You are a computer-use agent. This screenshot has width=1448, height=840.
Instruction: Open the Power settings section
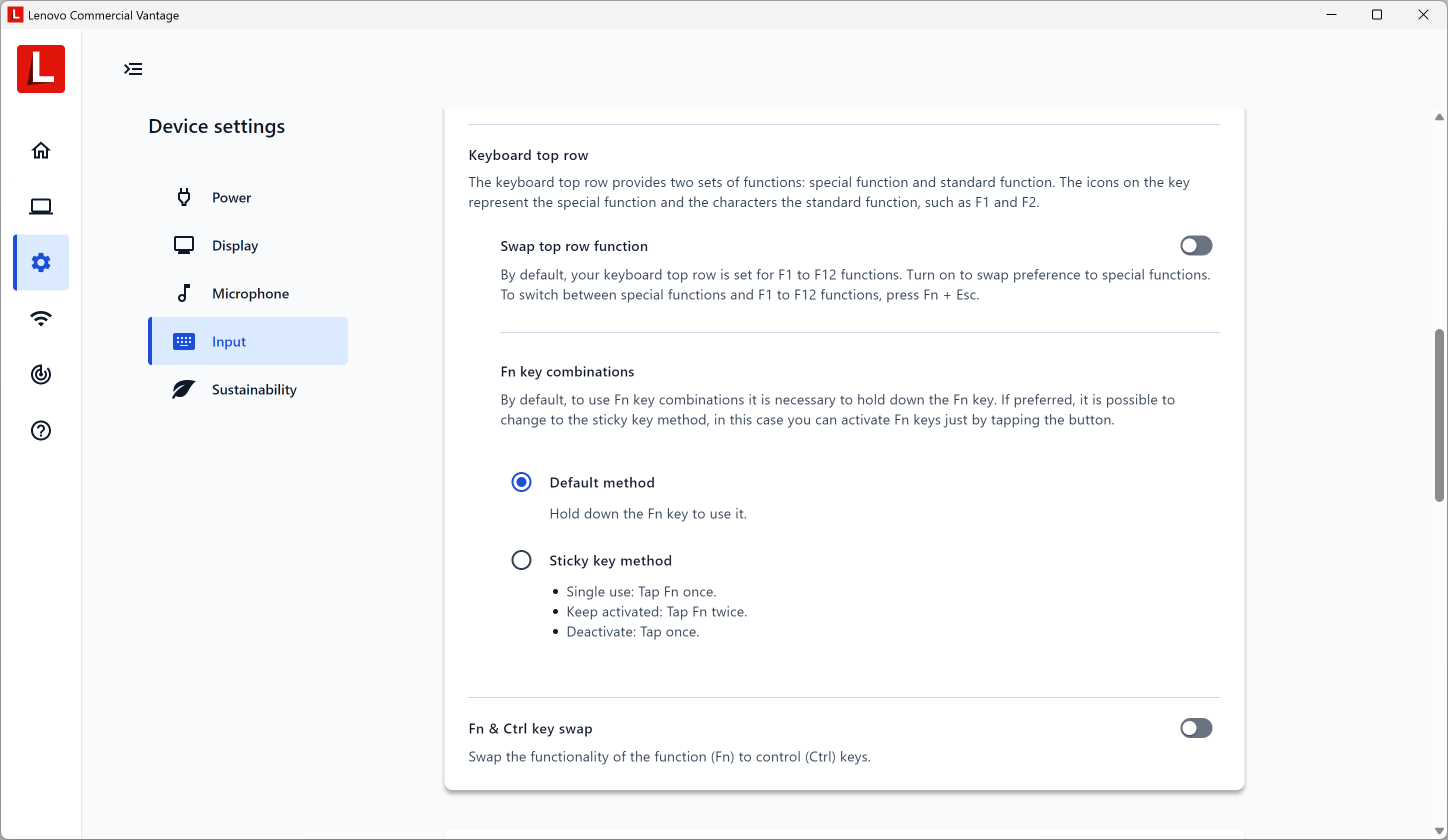(x=231, y=197)
